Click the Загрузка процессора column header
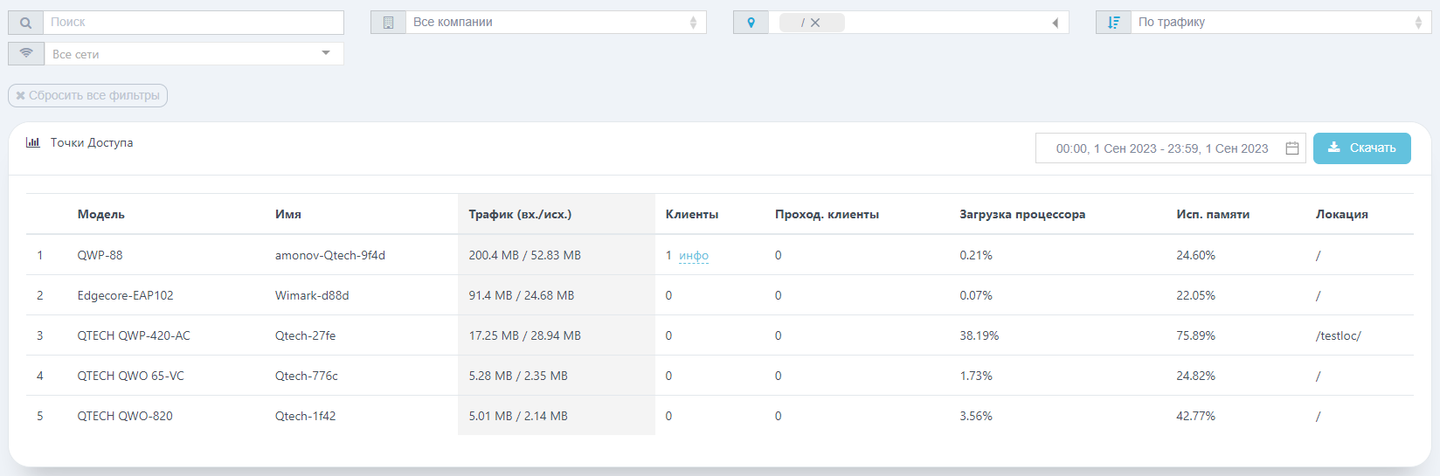Viewport: 1440px width, 476px height. pyautogui.click(x=1022, y=214)
